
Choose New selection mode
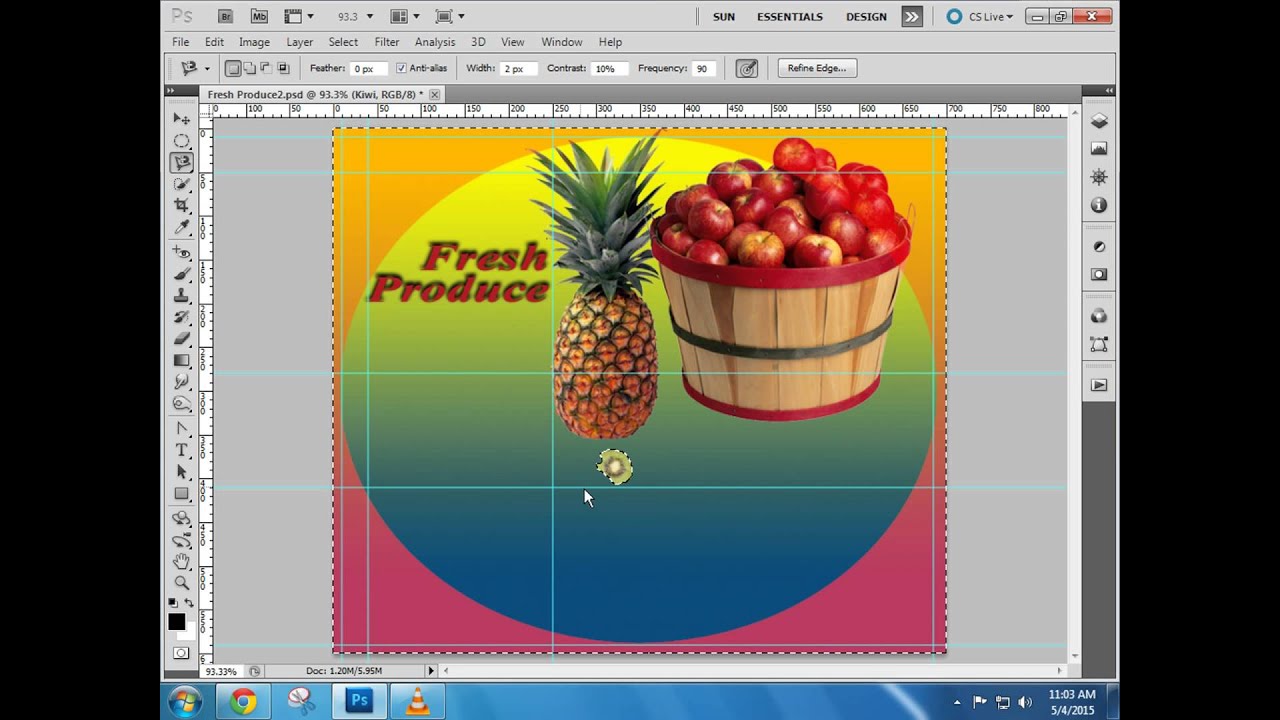(233, 68)
